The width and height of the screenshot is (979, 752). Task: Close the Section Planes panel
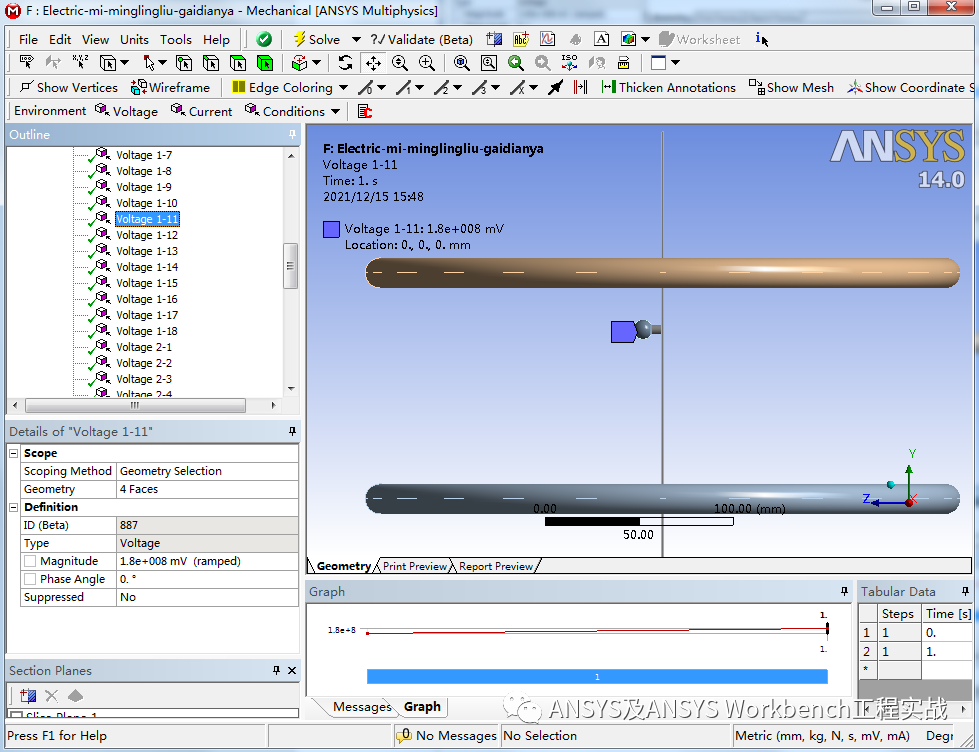[x=292, y=670]
